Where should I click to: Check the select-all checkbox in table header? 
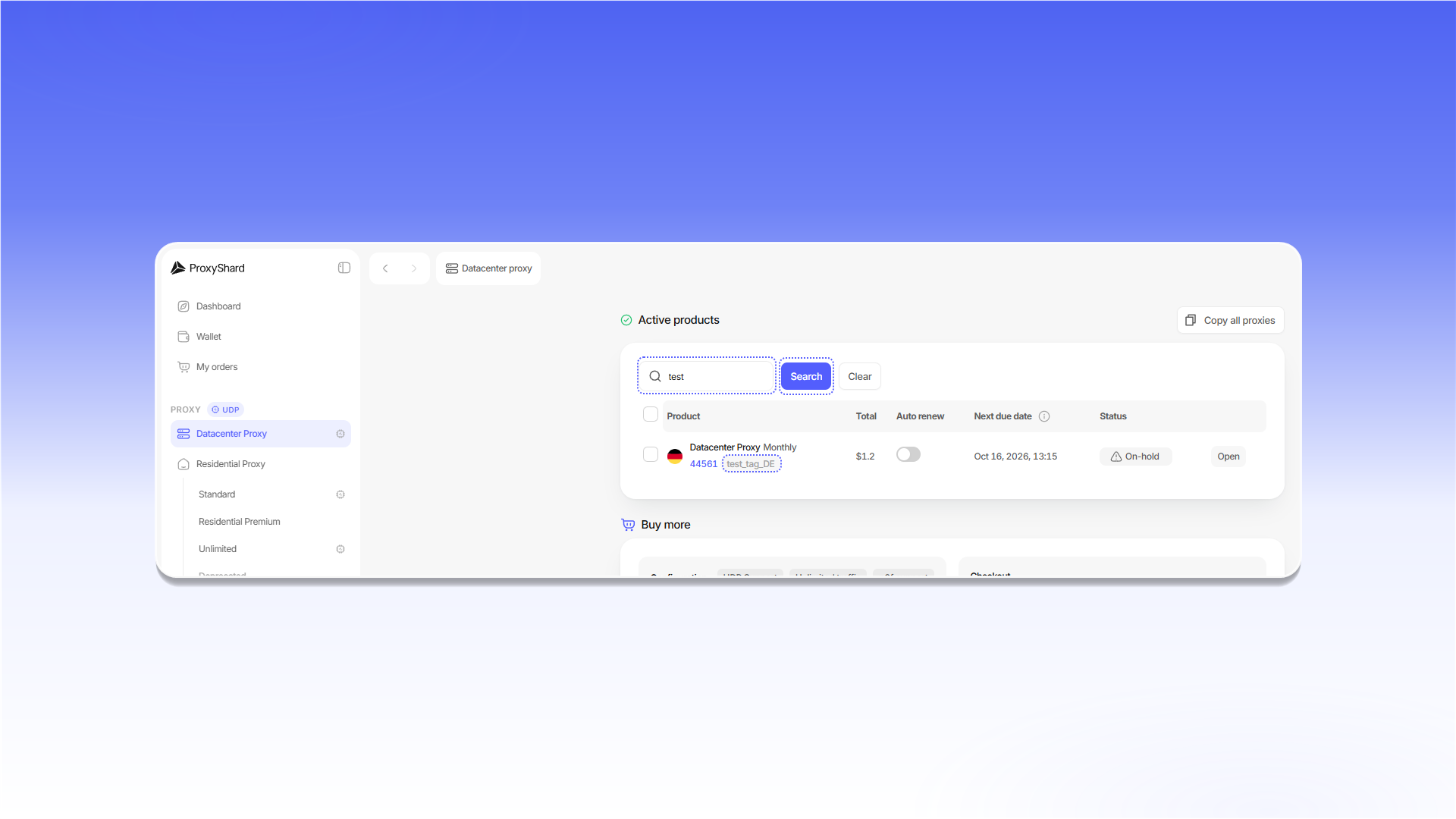coord(651,414)
